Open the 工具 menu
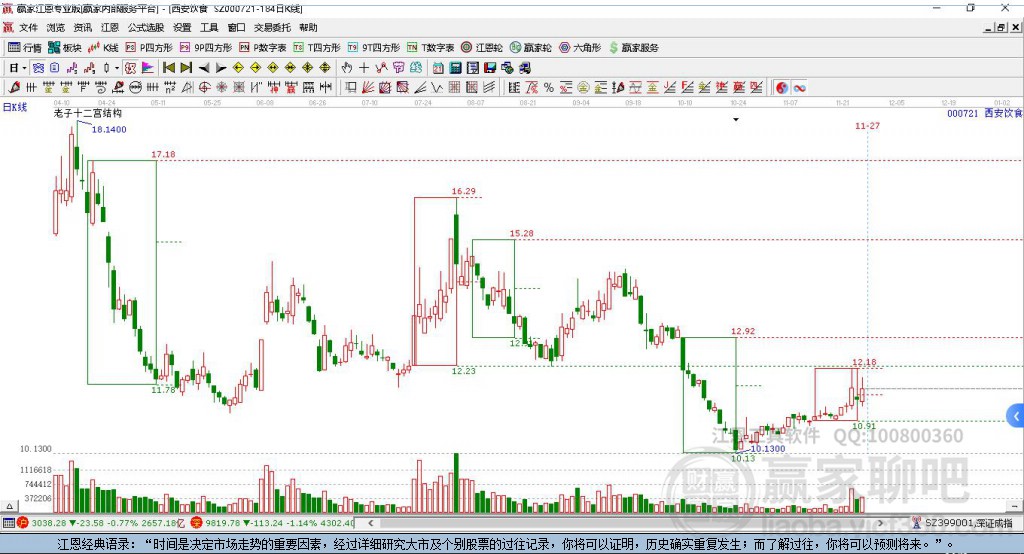The image size is (1024, 554). tap(209, 27)
